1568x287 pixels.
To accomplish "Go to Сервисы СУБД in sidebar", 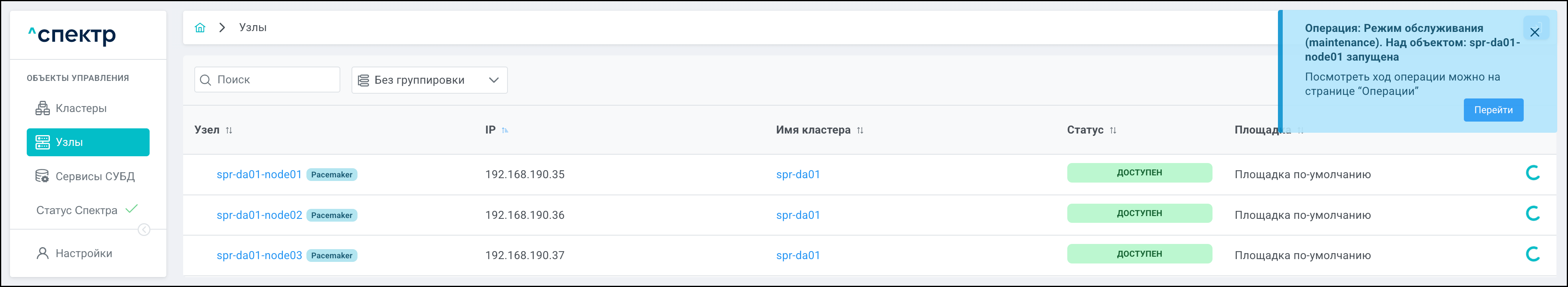I will (94, 176).
